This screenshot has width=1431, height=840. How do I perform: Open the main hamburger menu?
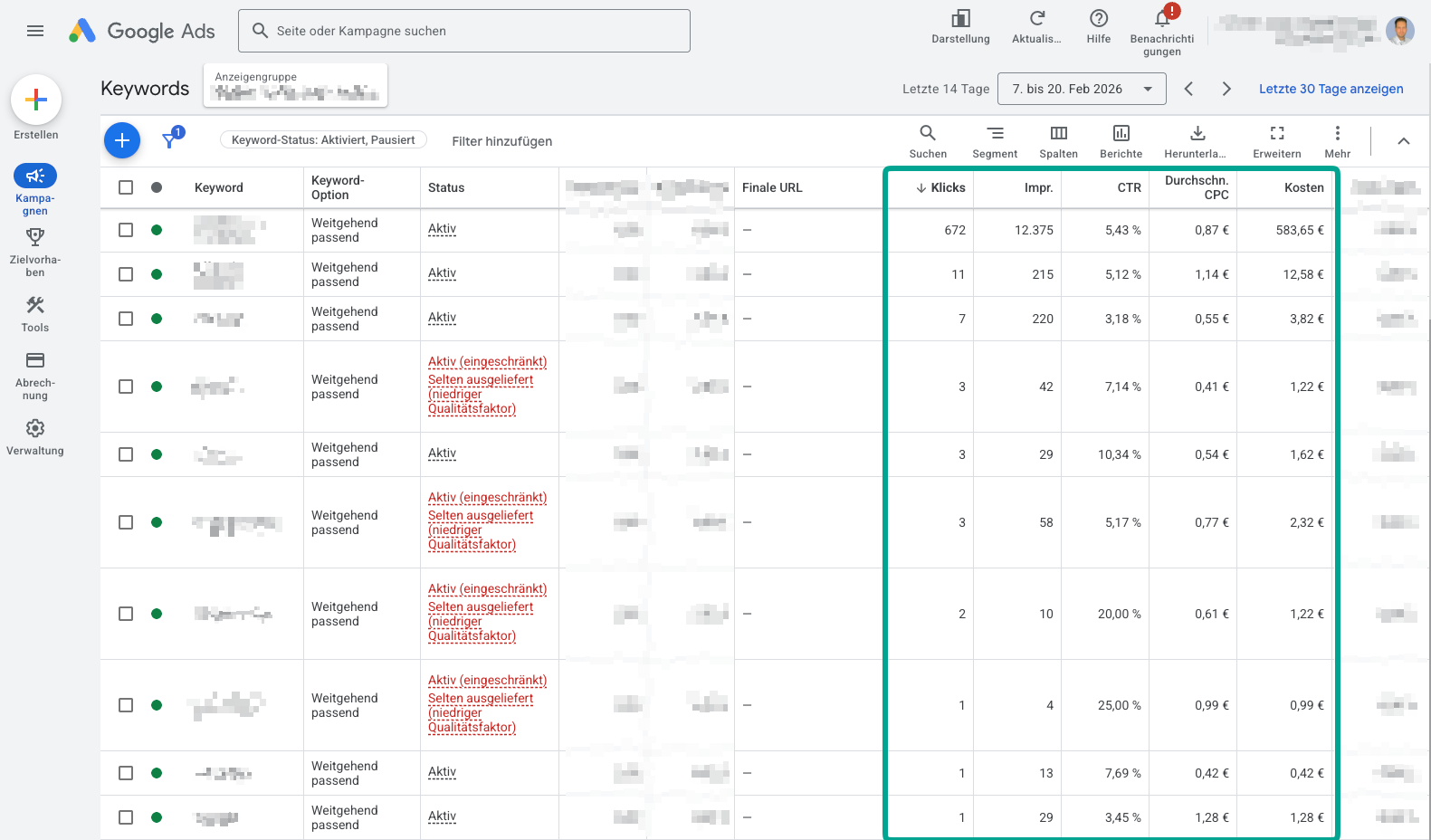[x=35, y=31]
